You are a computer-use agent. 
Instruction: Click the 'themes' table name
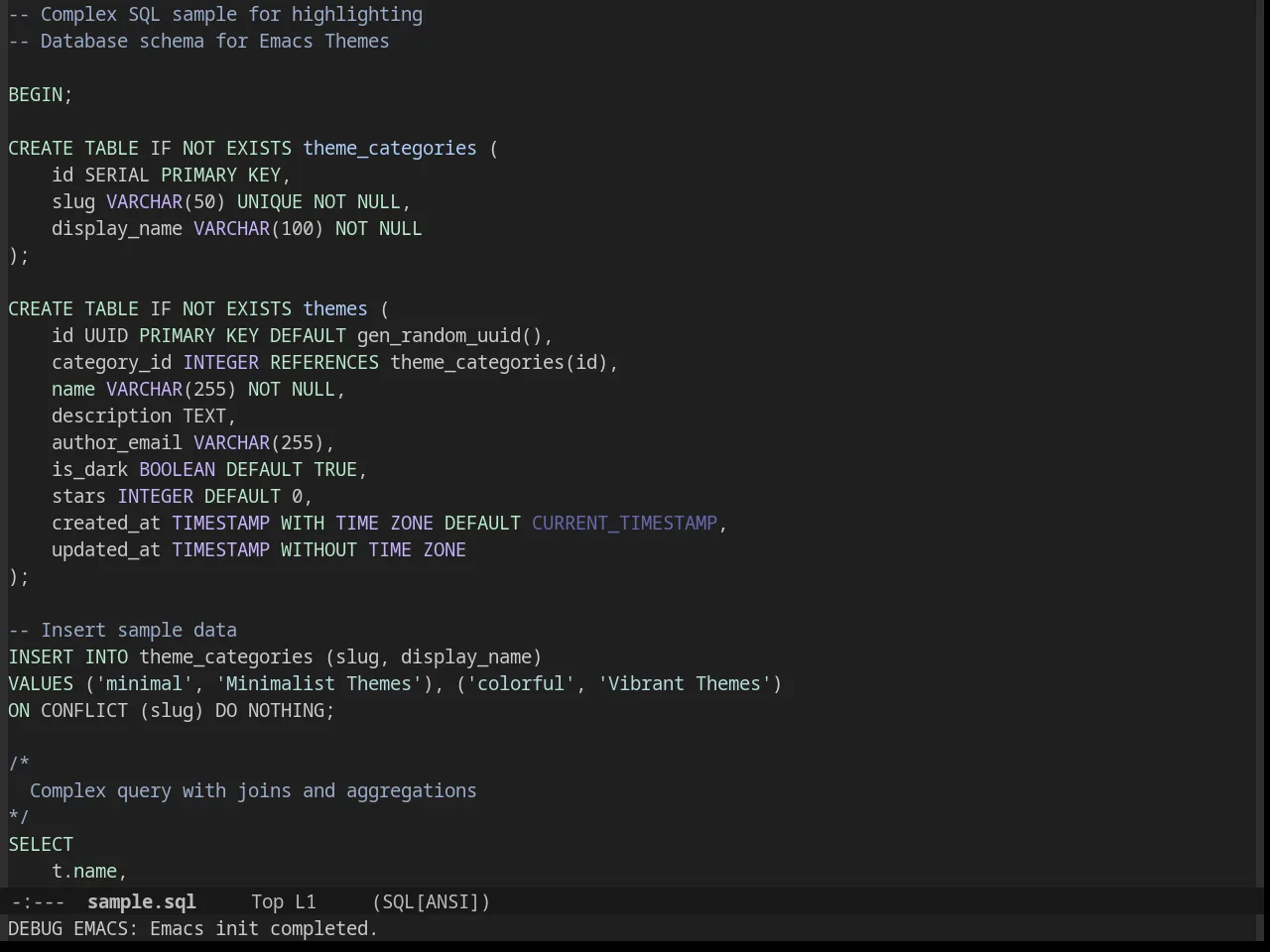[x=335, y=308]
